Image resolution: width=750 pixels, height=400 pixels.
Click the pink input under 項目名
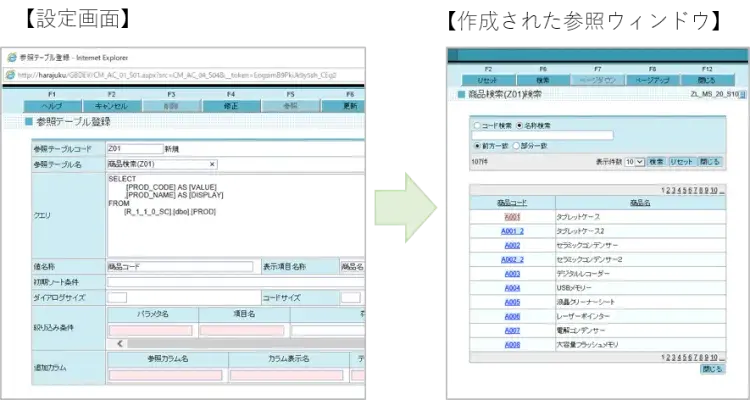(242, 331)
